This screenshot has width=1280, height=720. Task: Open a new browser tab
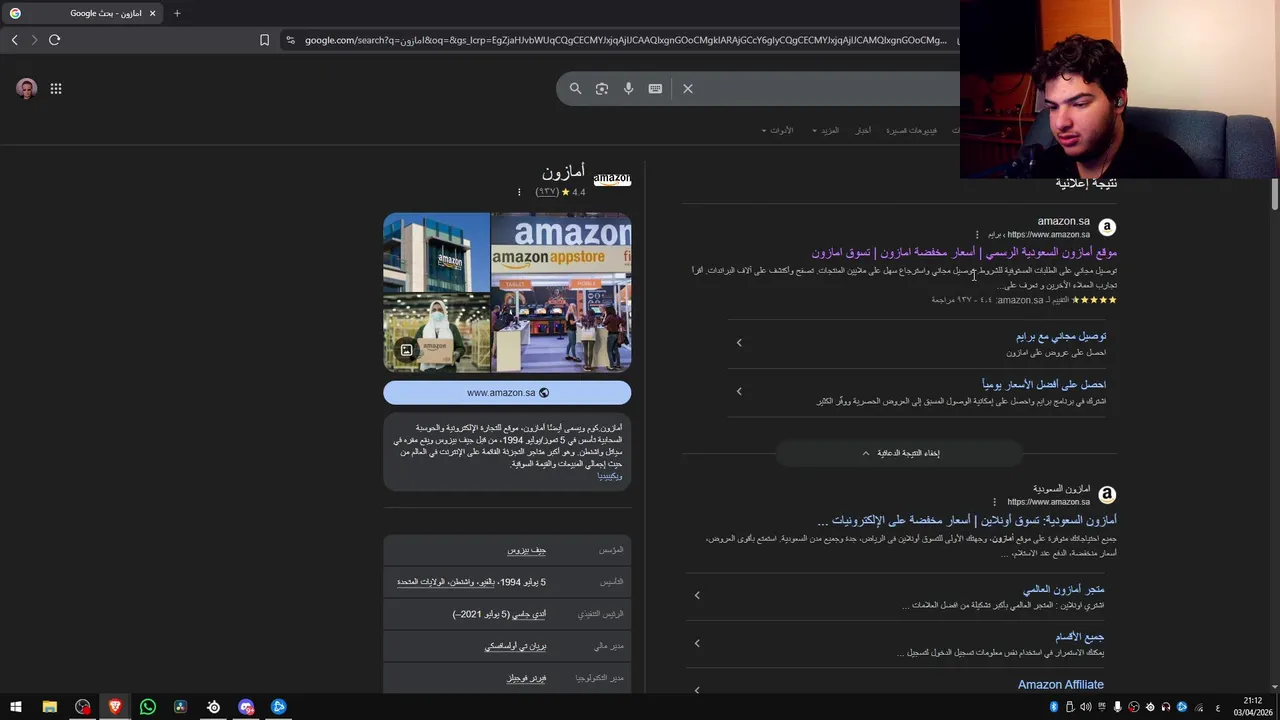[177, 13]
